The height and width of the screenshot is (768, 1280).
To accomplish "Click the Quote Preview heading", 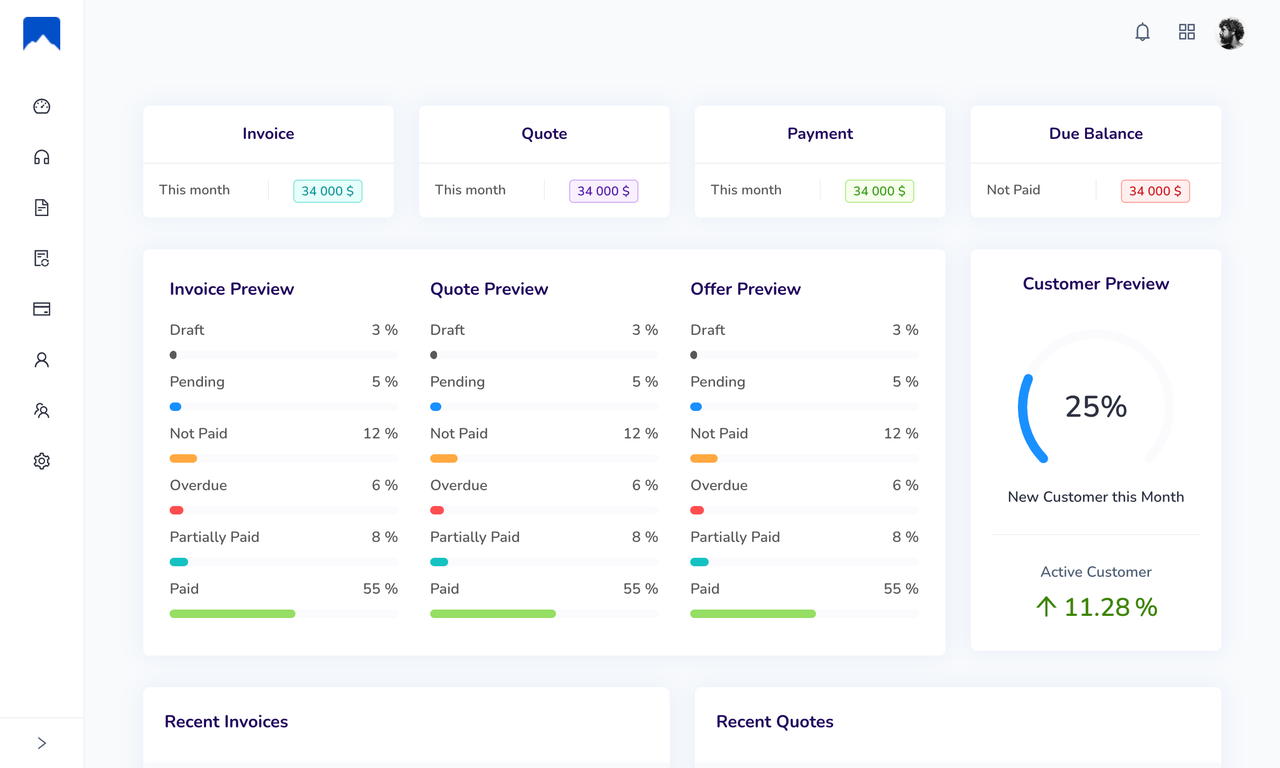I will [489, 289].
